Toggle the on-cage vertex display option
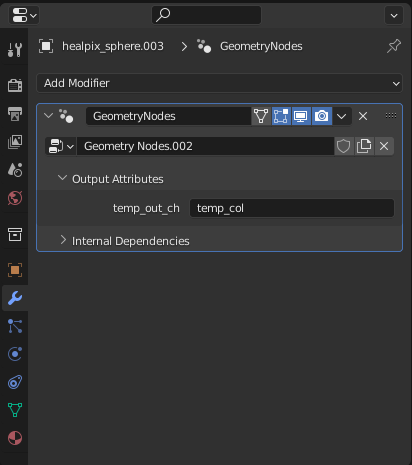Viewport: 412px width, 465px height. [x=261, y=116]
